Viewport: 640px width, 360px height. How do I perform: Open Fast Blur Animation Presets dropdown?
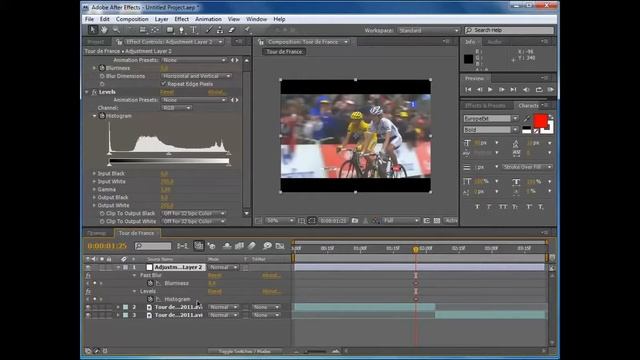pyautogui.click(x=194, y=60)
